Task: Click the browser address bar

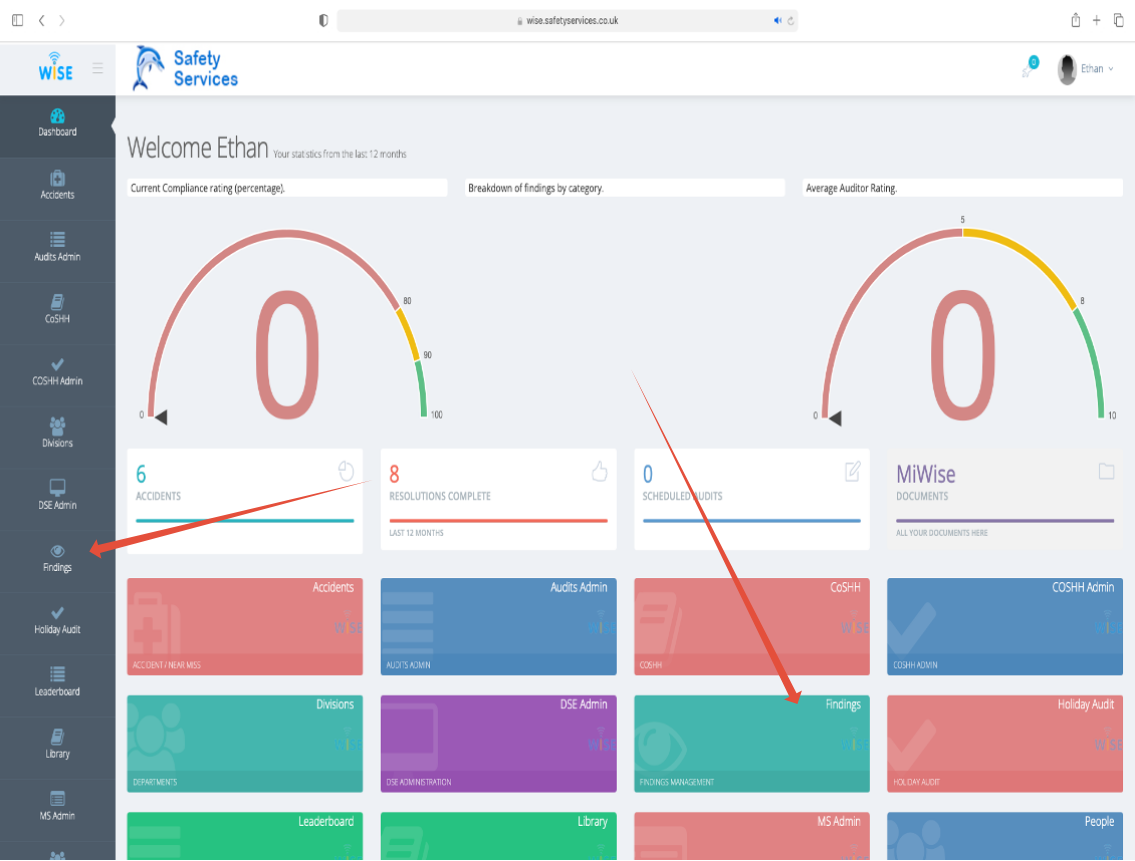Action: [x=567, y=20]
